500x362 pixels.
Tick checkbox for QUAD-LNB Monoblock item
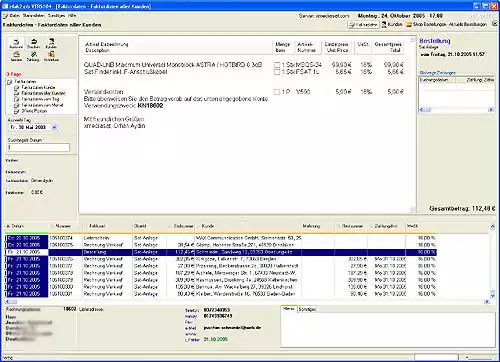pos(277,65)
